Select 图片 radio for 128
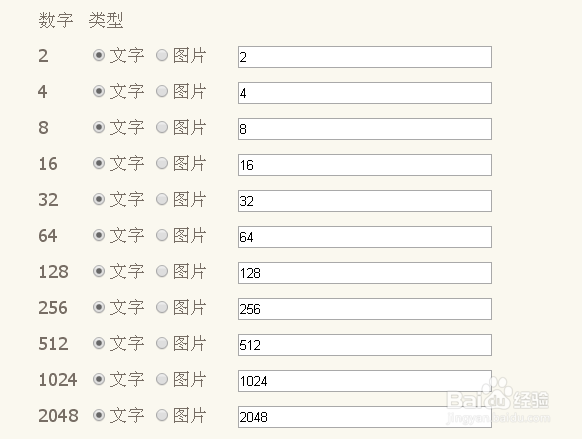582x439 pixels. [x=162, y=272]
